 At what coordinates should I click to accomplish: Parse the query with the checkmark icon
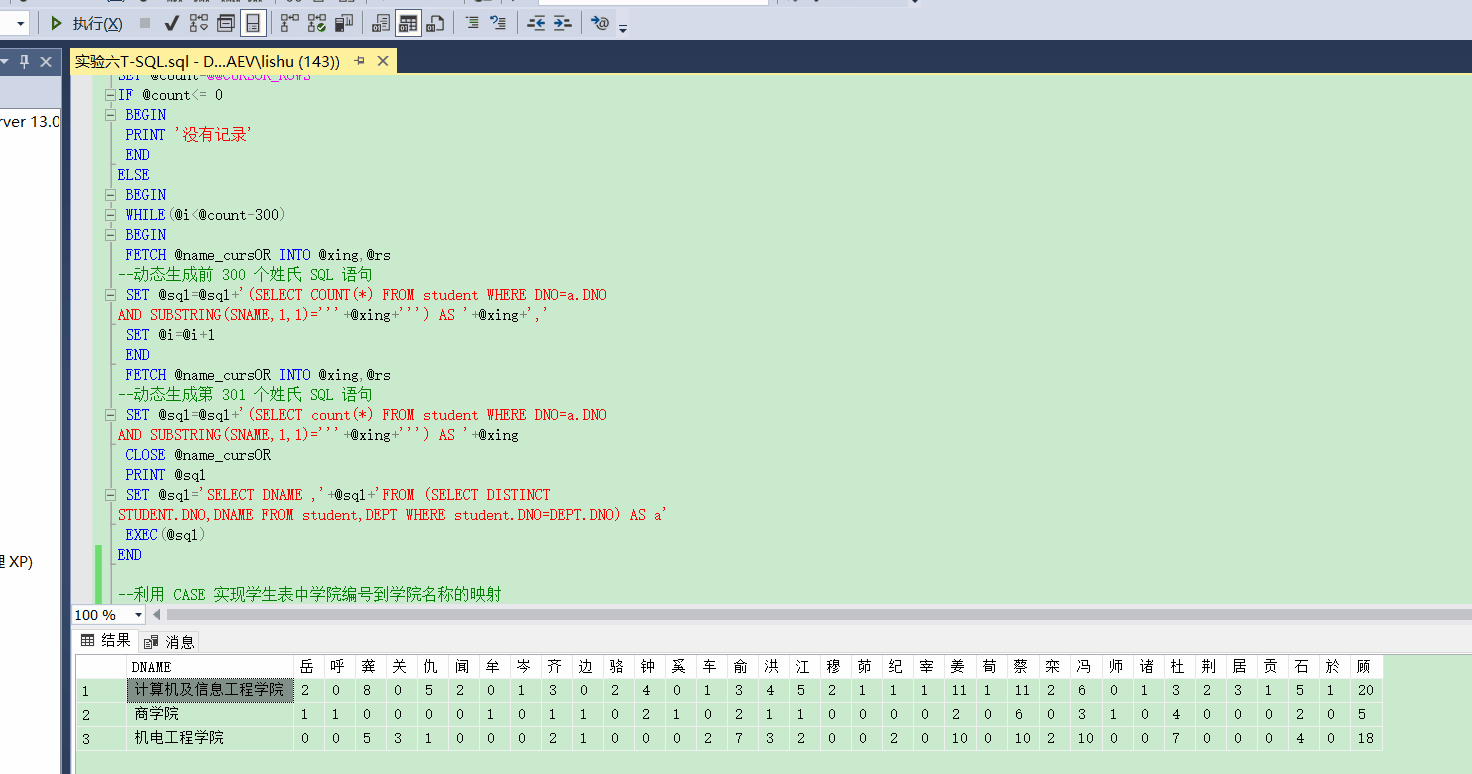click(x=171, y=23)
